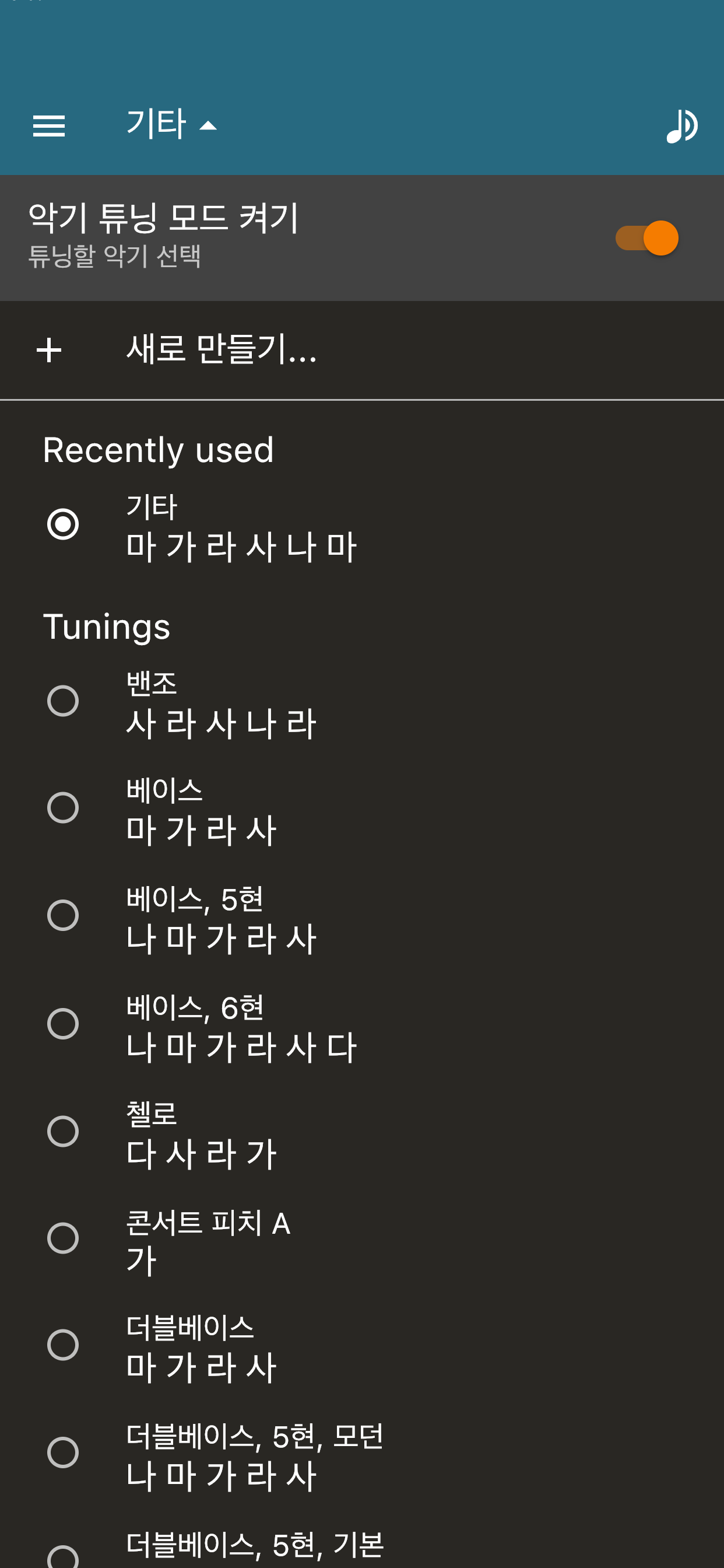Collapse the 기타 instrument dropdown arrow
The height and width of the screenshot is (1568, 724).
(x=208, y=125)
